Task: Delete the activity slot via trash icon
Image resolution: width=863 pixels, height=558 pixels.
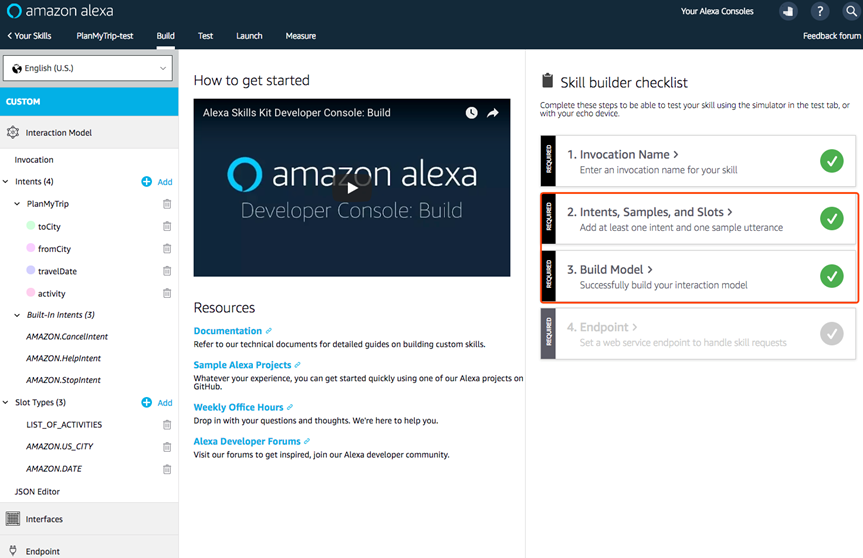Action: [x=167, y=293]
